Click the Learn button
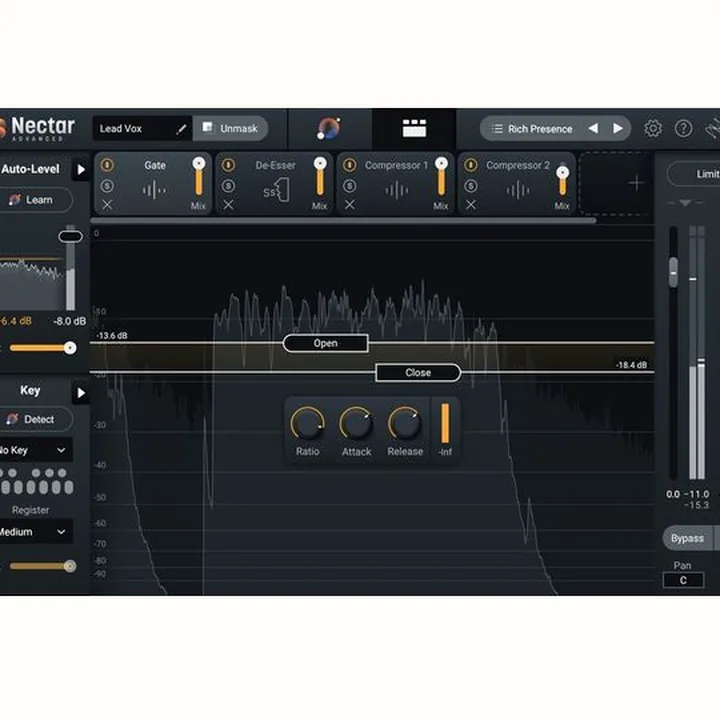720x720 pixels. coord(35,200)
